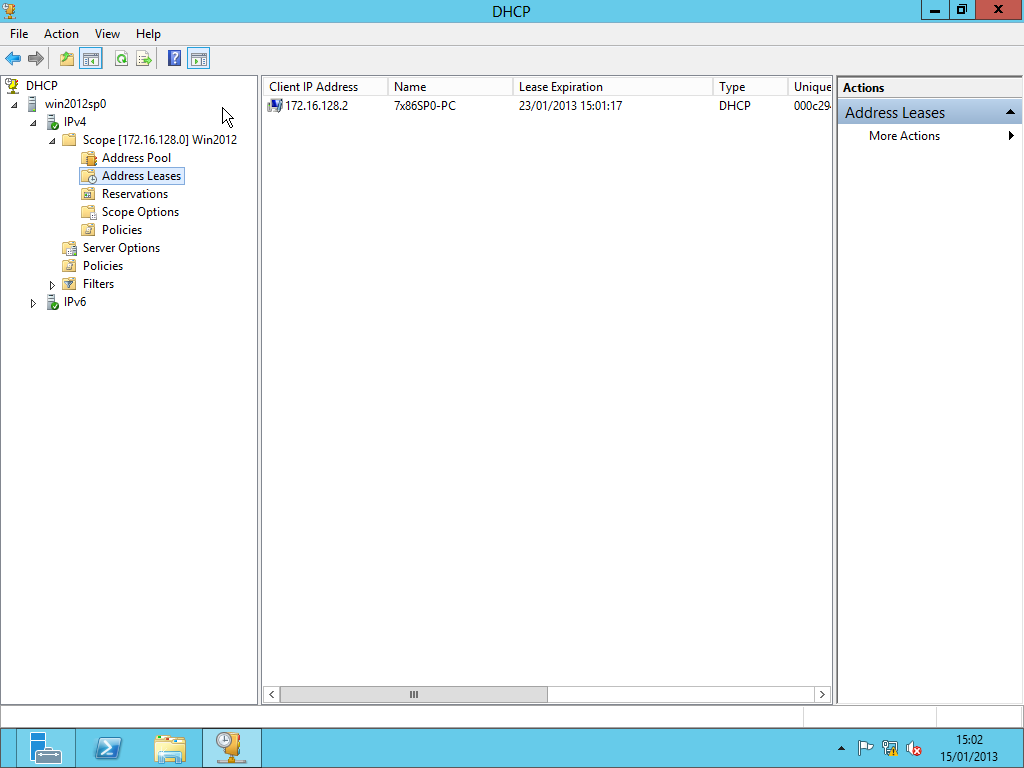Select Reservations in the tree
1024x768 pixels.
pyautogui.click(x=134, y=194)
